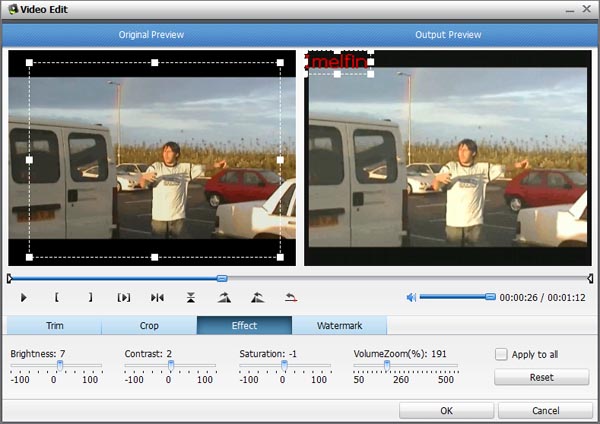
Task: Set the trim end bracket marker
Action: (x=90, y=297)
